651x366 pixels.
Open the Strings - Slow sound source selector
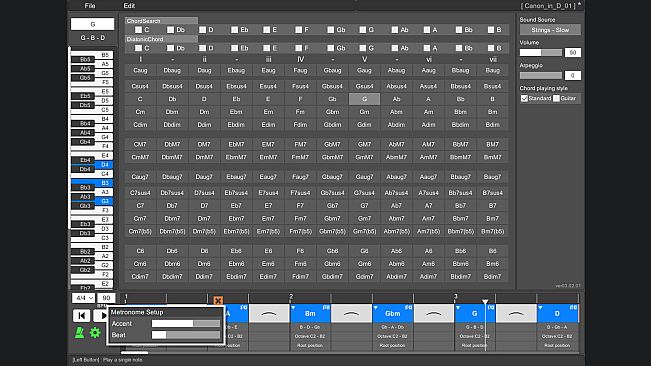click(x=550, y=30)
